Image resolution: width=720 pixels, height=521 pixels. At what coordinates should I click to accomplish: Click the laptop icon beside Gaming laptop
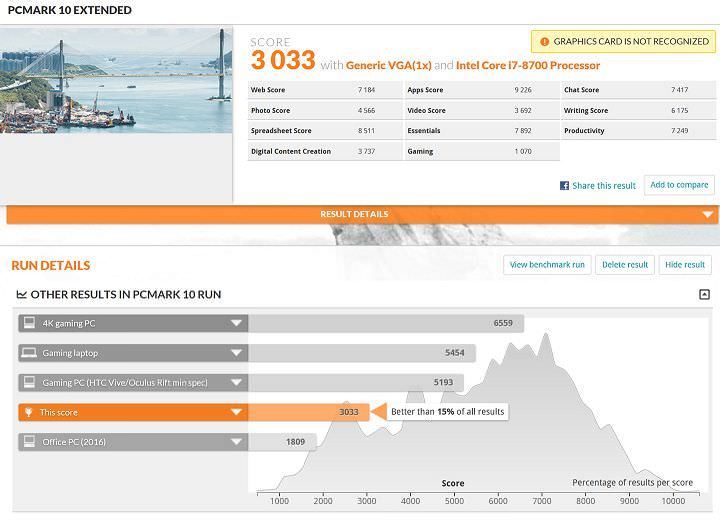point(29,353)
